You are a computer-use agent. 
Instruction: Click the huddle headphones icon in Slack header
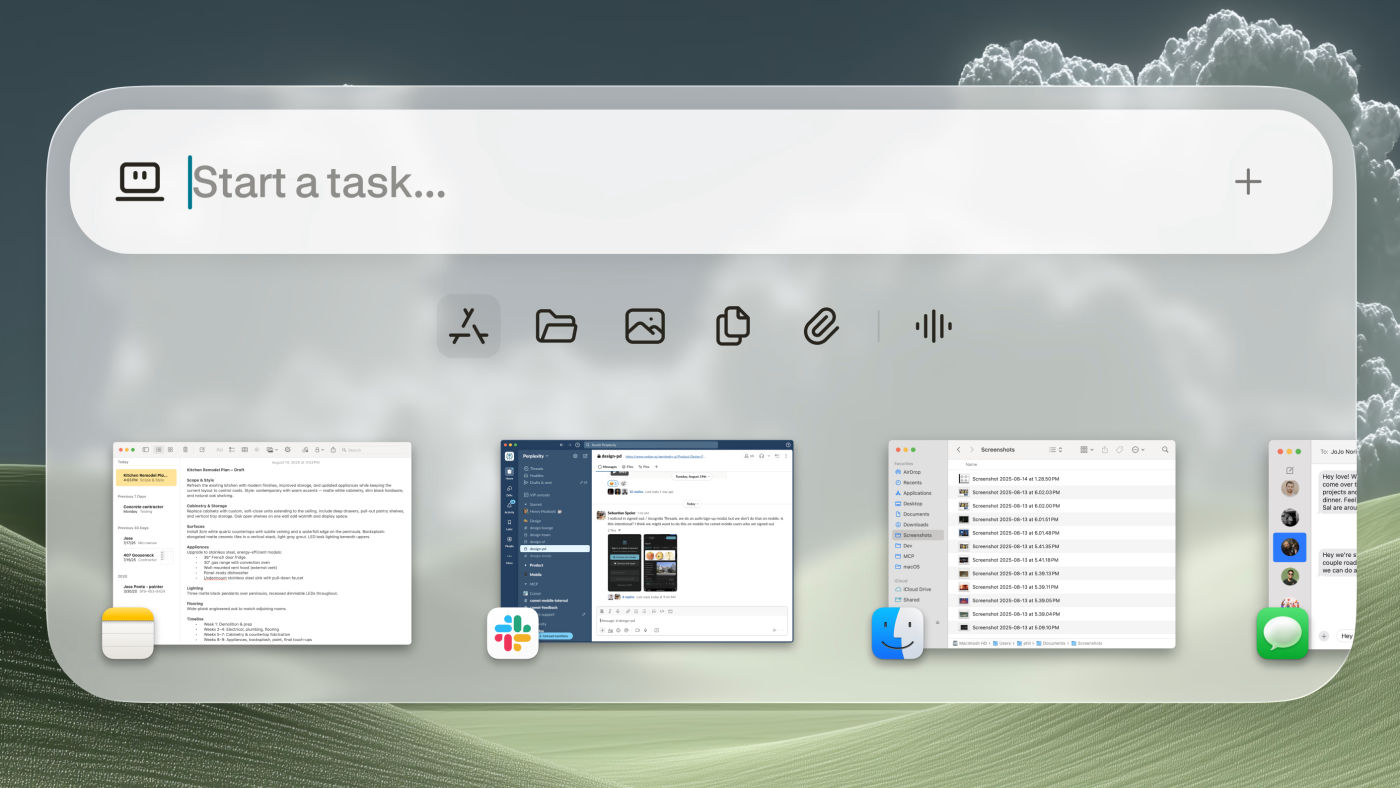coord(761,456)
